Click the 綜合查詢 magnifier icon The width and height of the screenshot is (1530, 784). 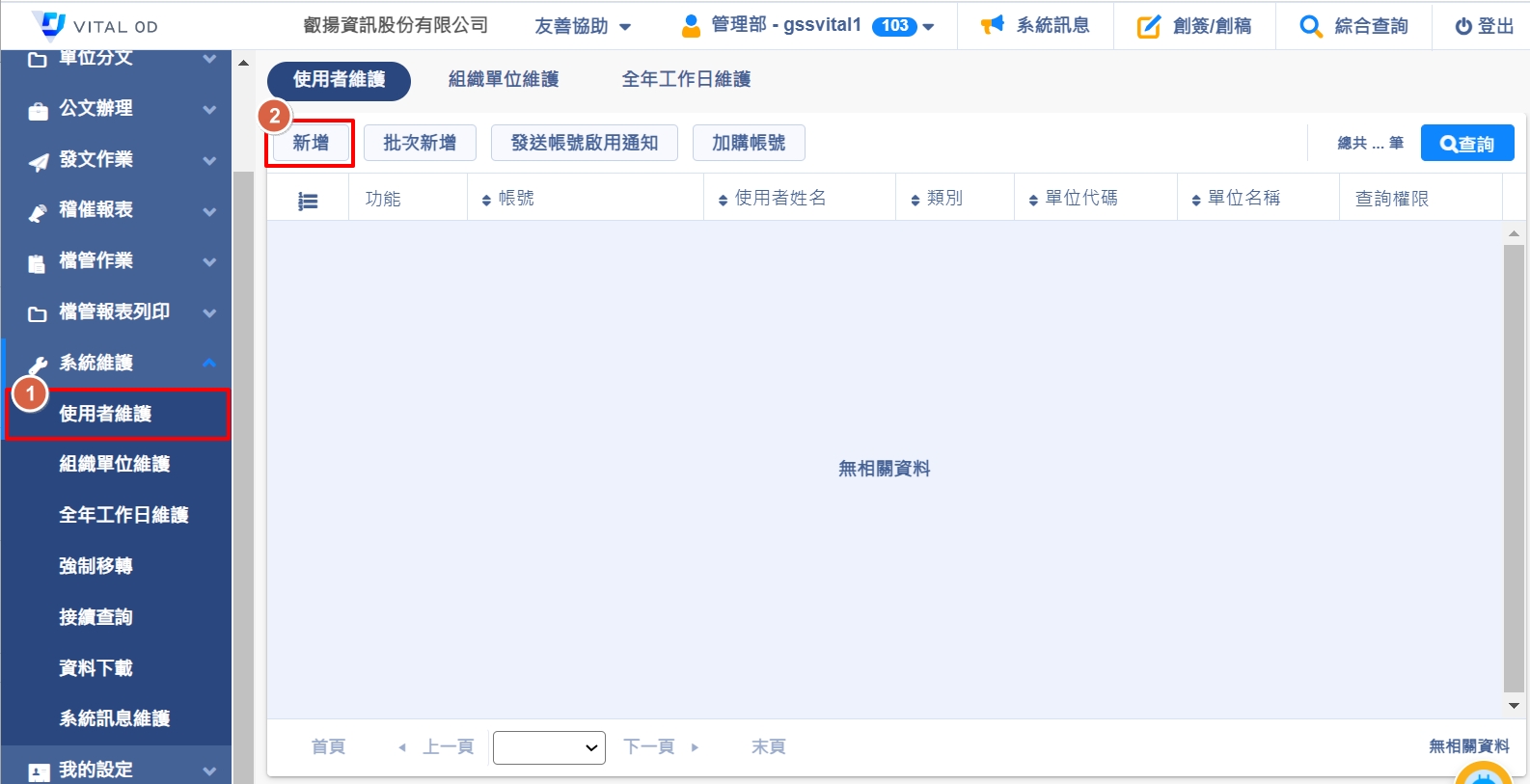click(x=1310, y=26)
